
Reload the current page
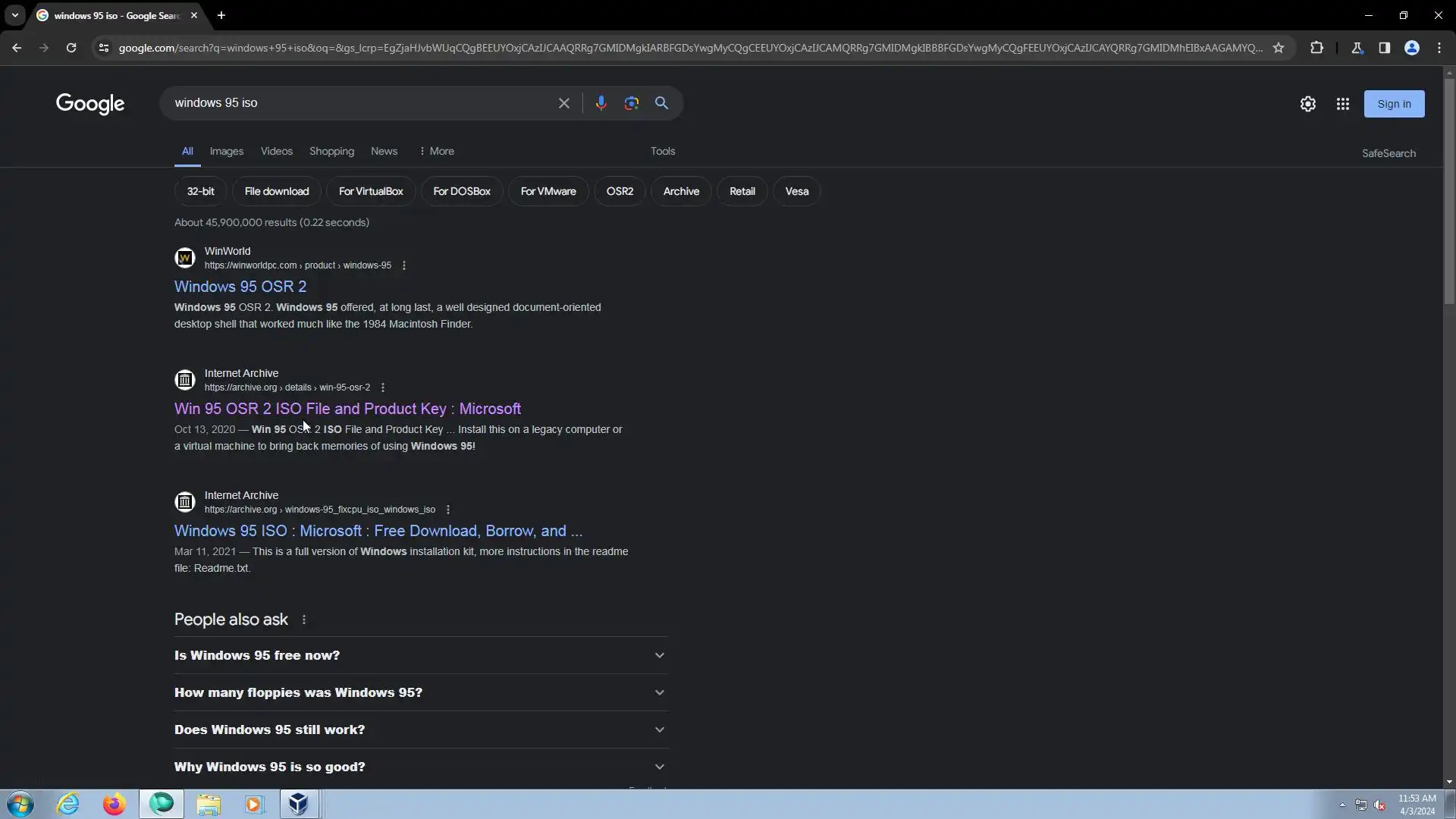[71, 48]
